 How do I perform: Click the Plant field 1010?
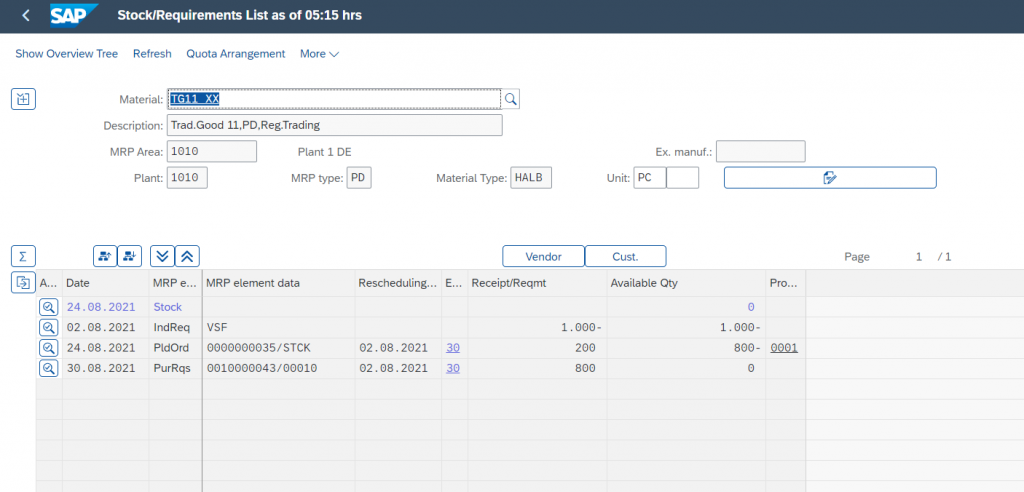point(187,177)
